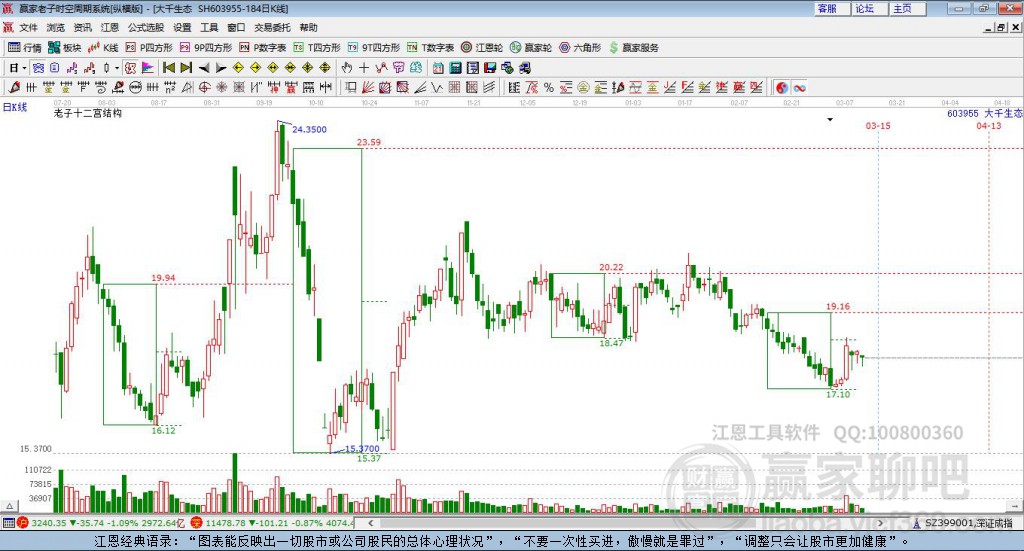Viewport: 1024px width, 551px height.
Task: Expand the candlestick style dropdown arrow
Action: (x=117, y=68)
